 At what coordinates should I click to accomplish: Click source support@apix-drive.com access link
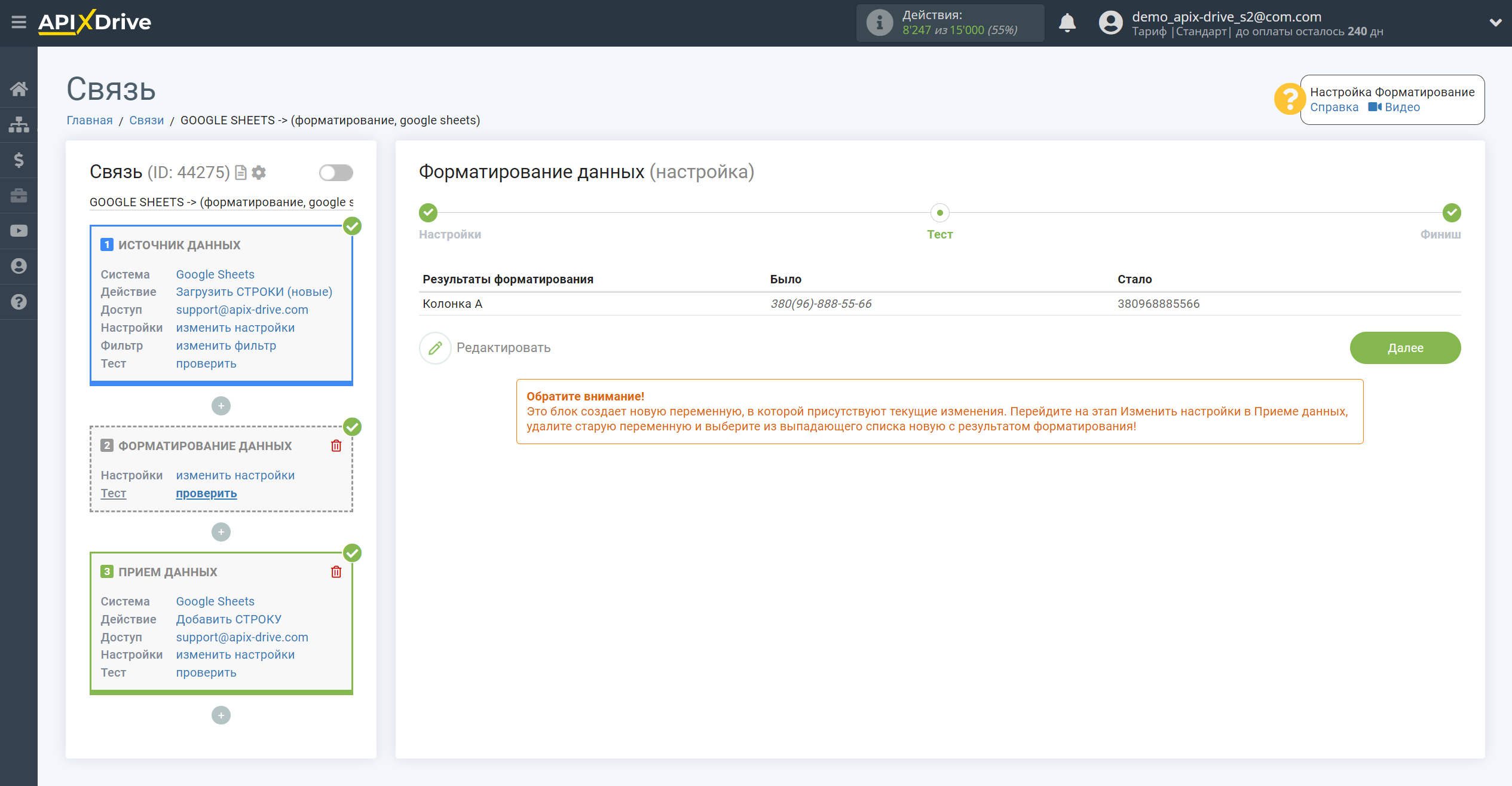click(x=242, y=310)
